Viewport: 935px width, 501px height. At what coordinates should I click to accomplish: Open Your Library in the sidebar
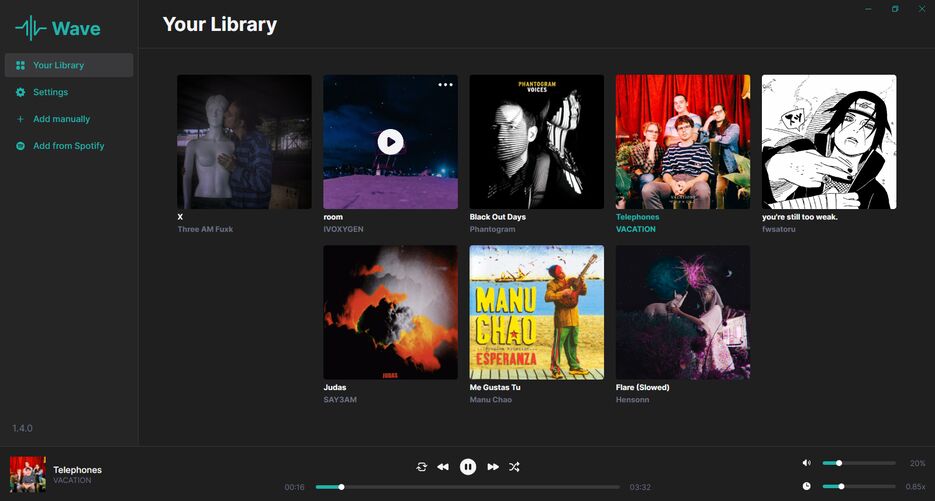69,65
